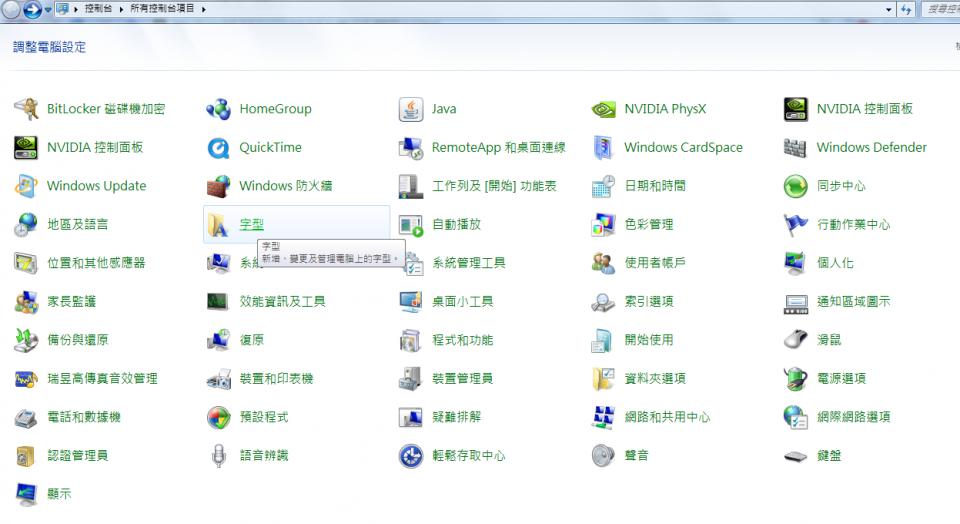Open the green 同步中心 icon
This screenshot has height=524, width=960.
[x=795, y=186]
